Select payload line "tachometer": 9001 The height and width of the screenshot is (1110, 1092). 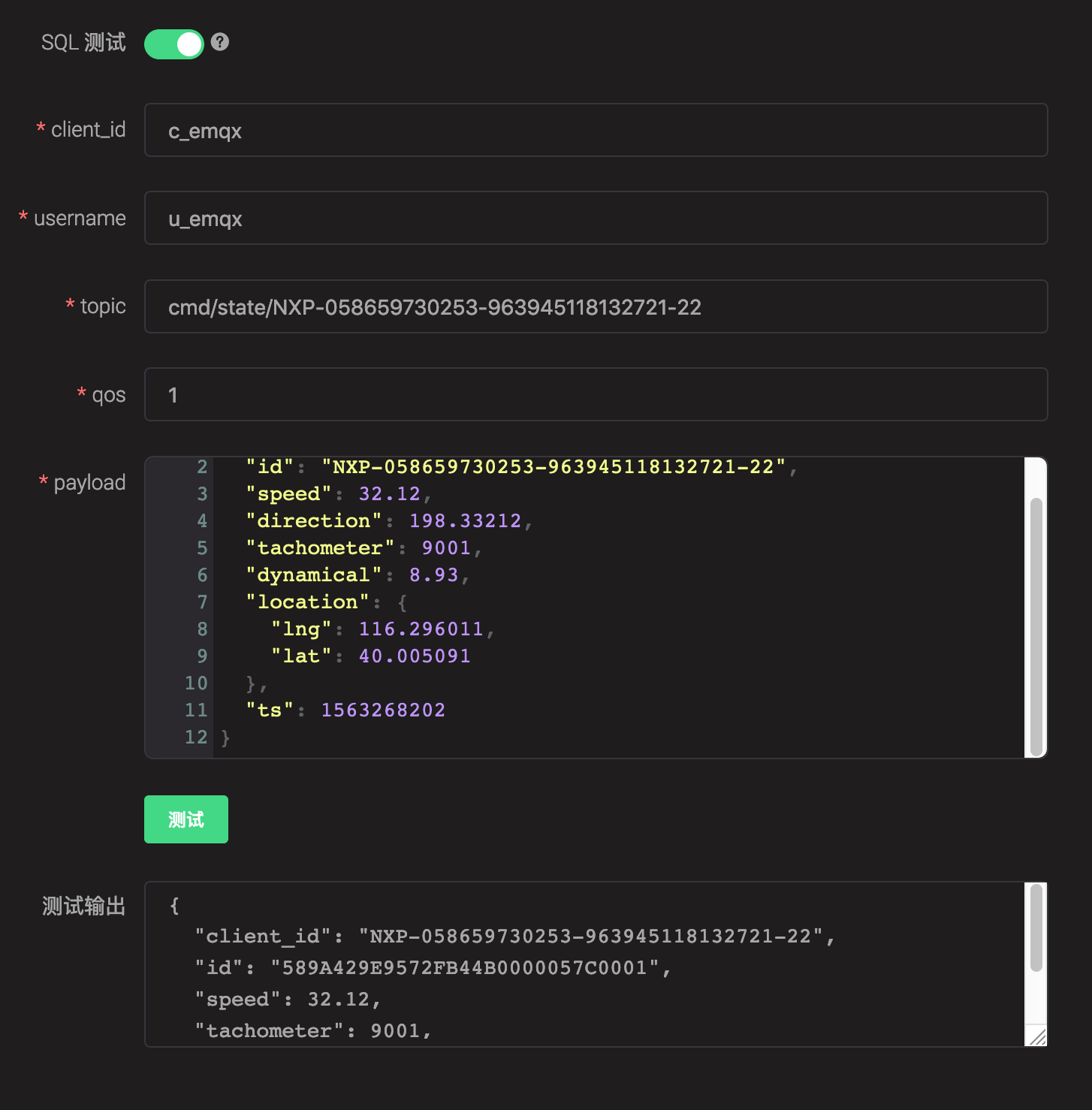point(363,548)
